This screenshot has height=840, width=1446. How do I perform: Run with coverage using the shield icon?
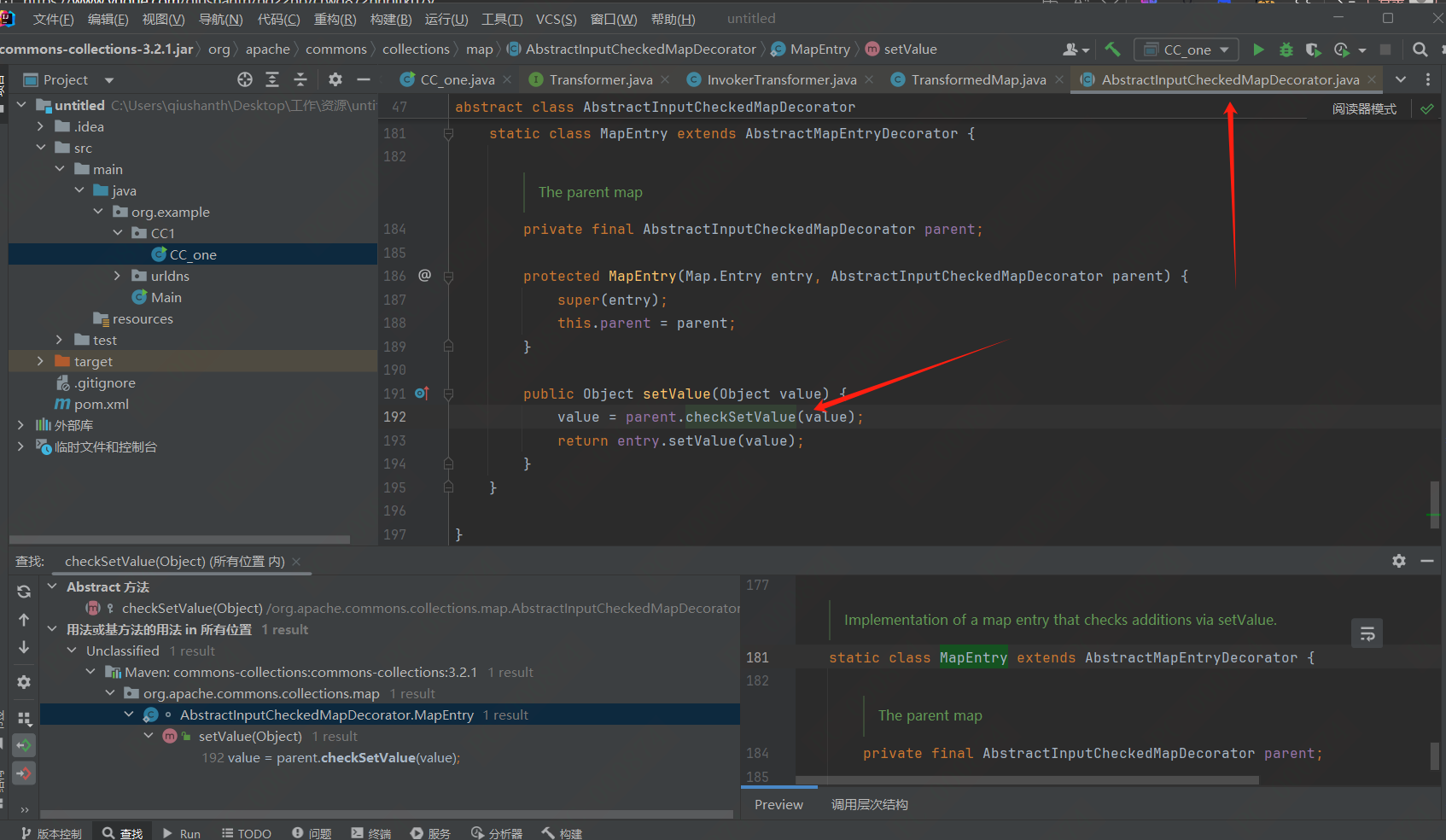tap(1314, 50)
